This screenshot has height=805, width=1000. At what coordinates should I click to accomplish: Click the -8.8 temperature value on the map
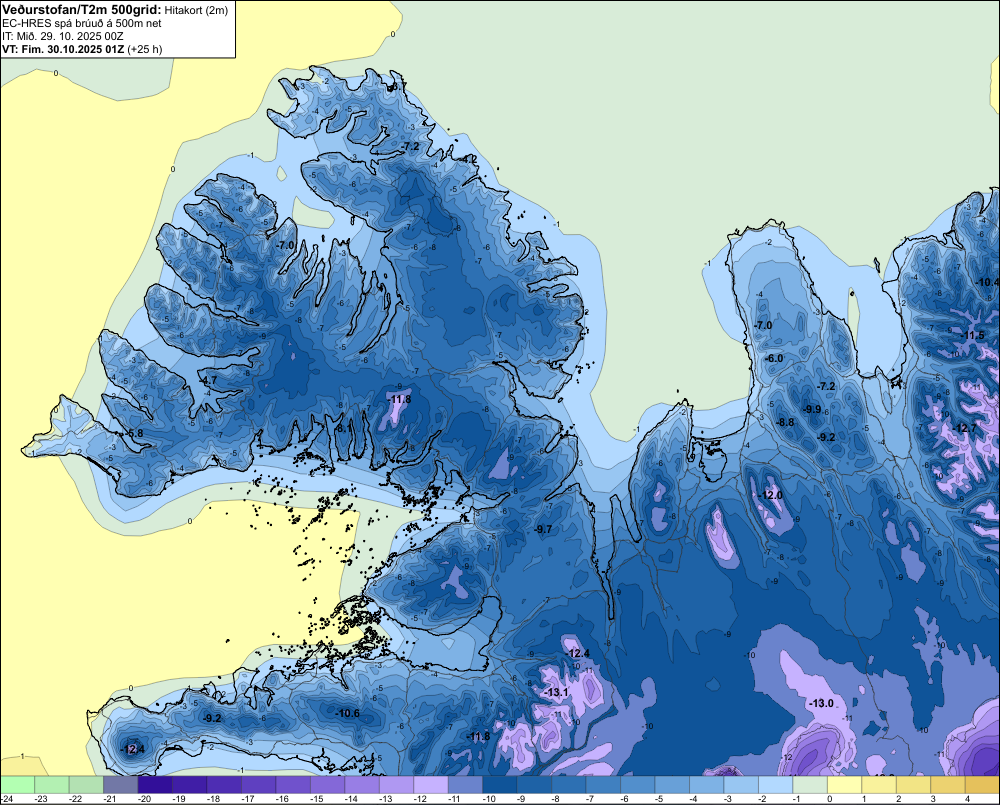pyautogui.click(x=785, y=422)
